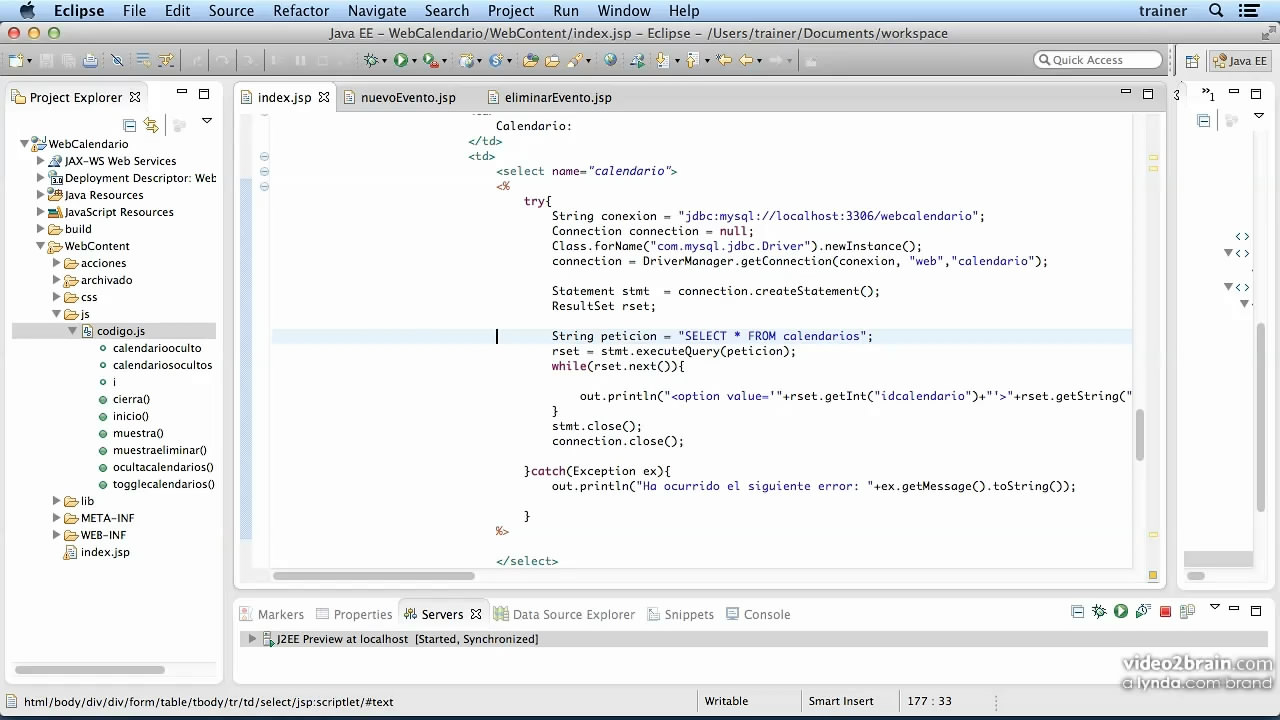
Task: Maximize the Project Explorer view
Action: click(204, 94)
